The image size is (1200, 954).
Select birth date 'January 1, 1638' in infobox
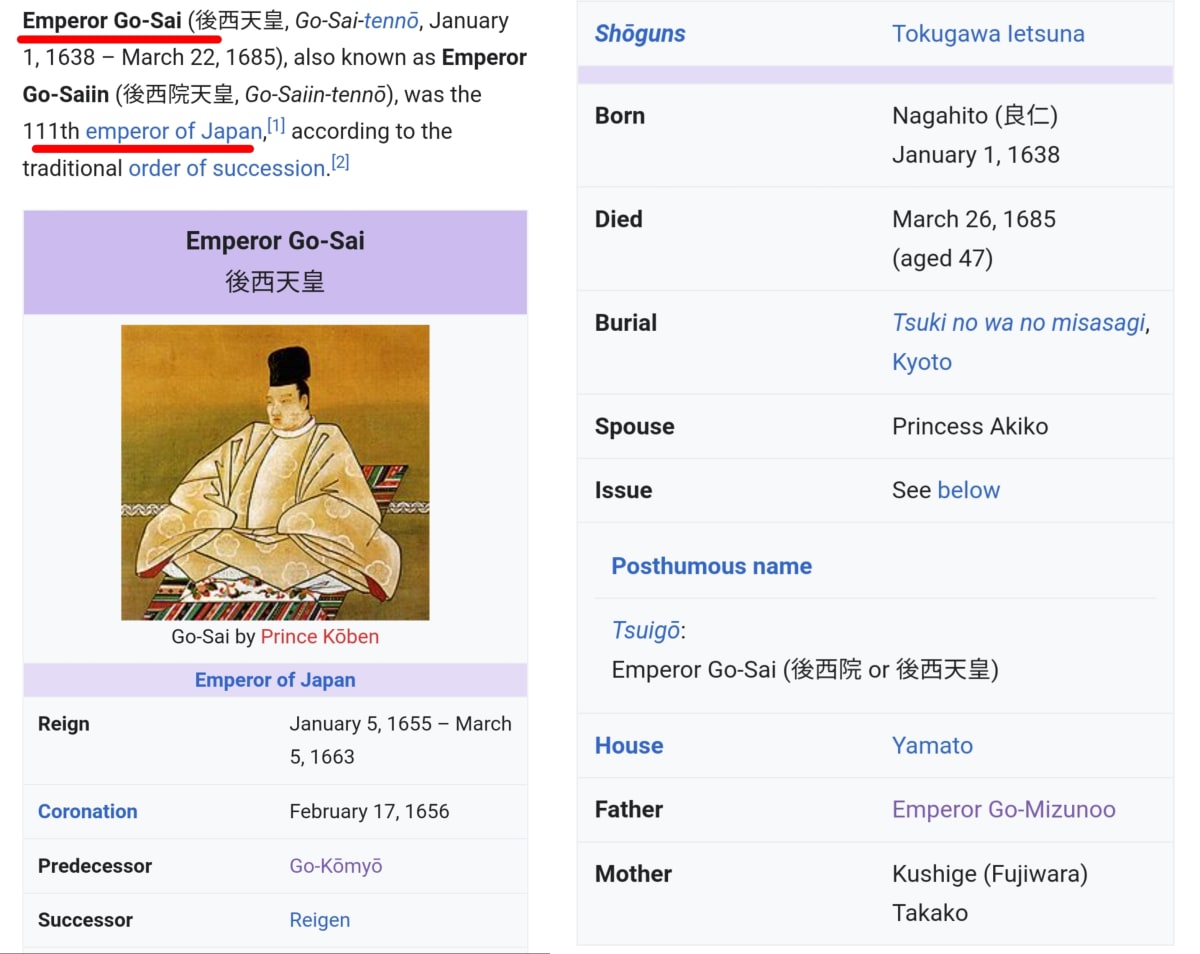point(976,155)
